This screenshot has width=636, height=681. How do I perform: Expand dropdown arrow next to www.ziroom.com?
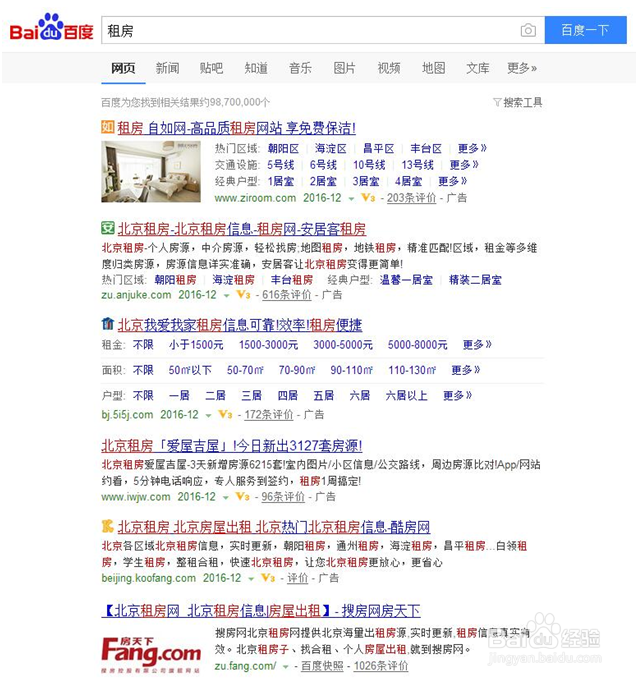pyautogui.click(x=351, y=199)
